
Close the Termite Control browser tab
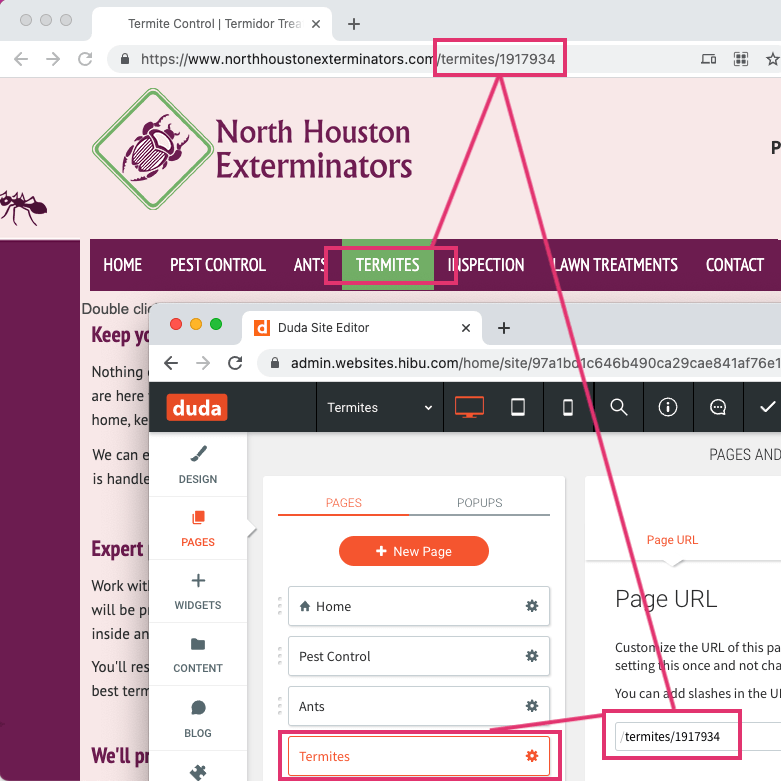click(x=316, y=24)
